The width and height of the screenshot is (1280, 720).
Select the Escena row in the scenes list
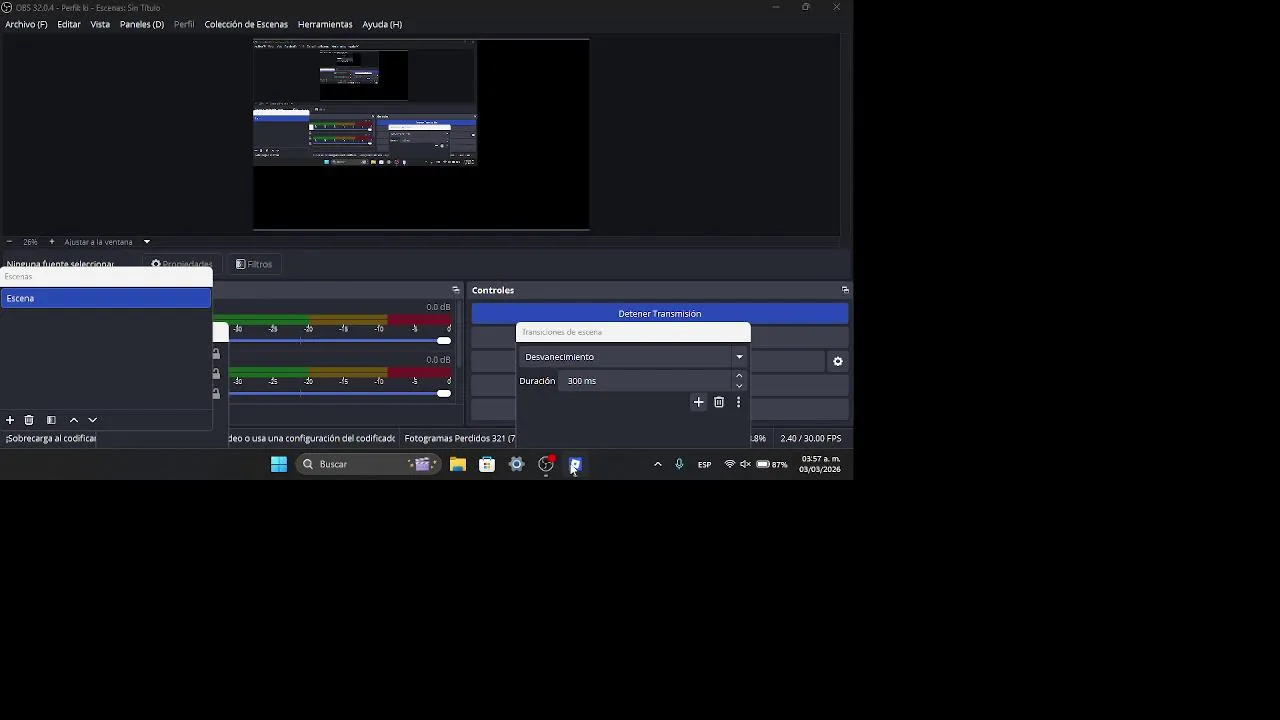[106, 298]
